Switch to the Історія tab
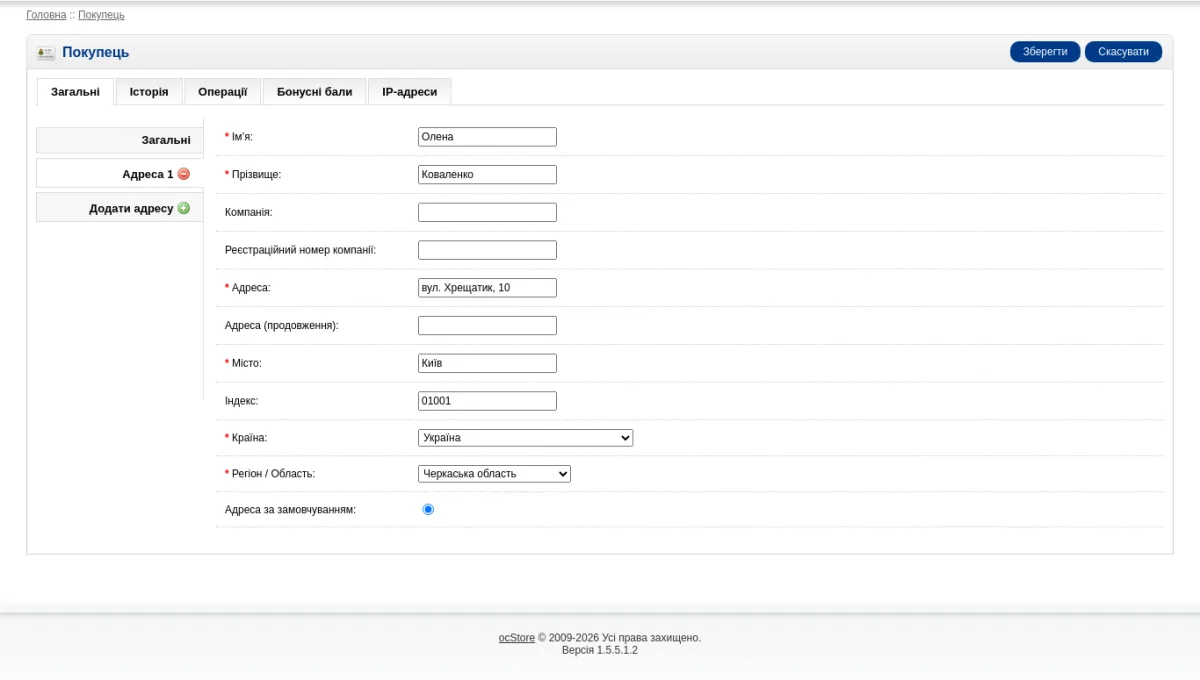The width and height of the screenshot is (1200, 680). [x=149, y=92]
